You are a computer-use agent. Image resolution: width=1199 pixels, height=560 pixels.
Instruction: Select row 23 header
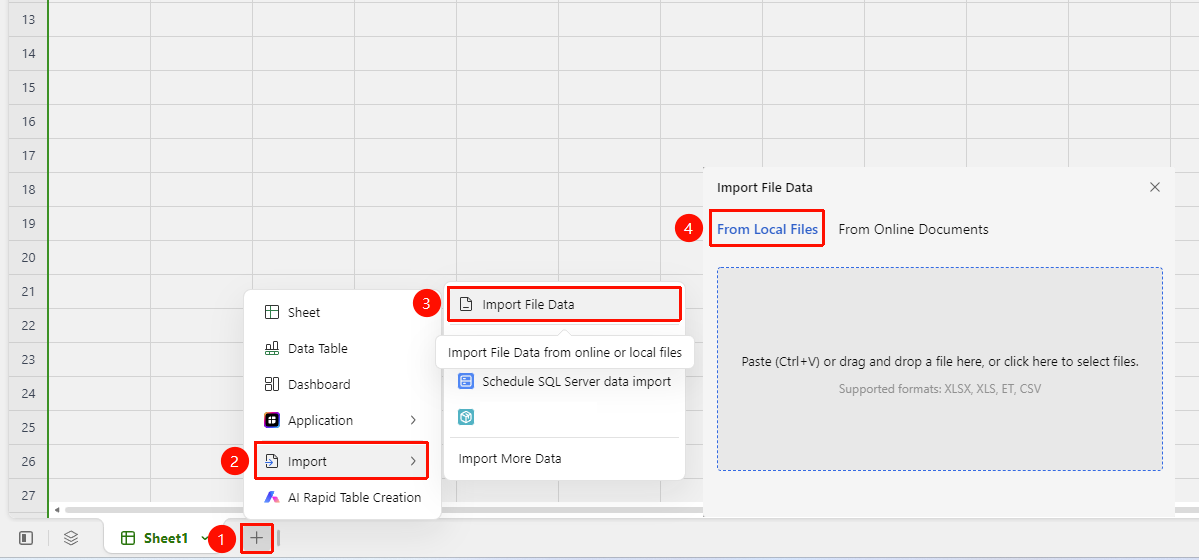click(x=28, y=360)
